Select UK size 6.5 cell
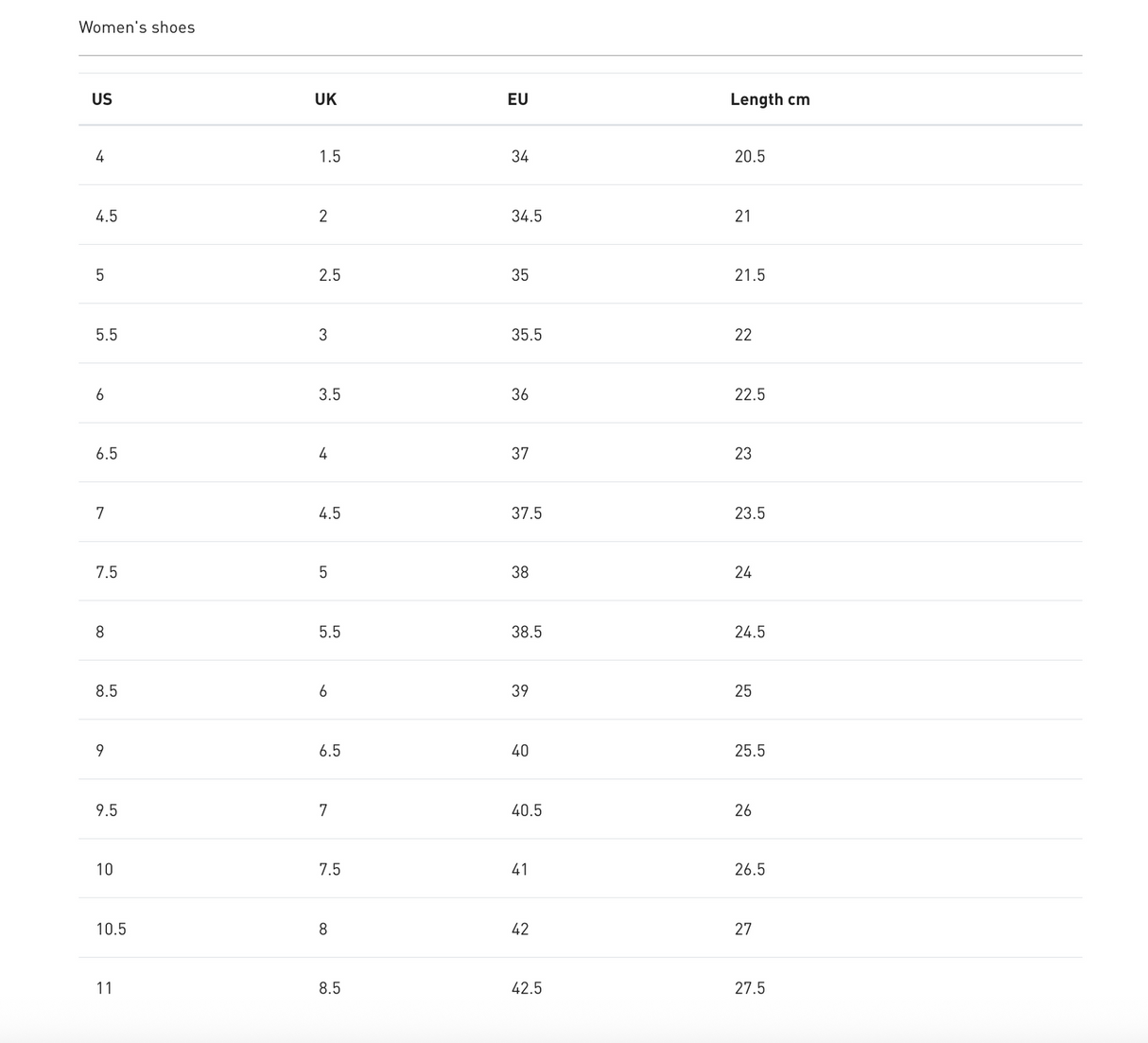This screenshot has width=1148, height=1043. 329,751
